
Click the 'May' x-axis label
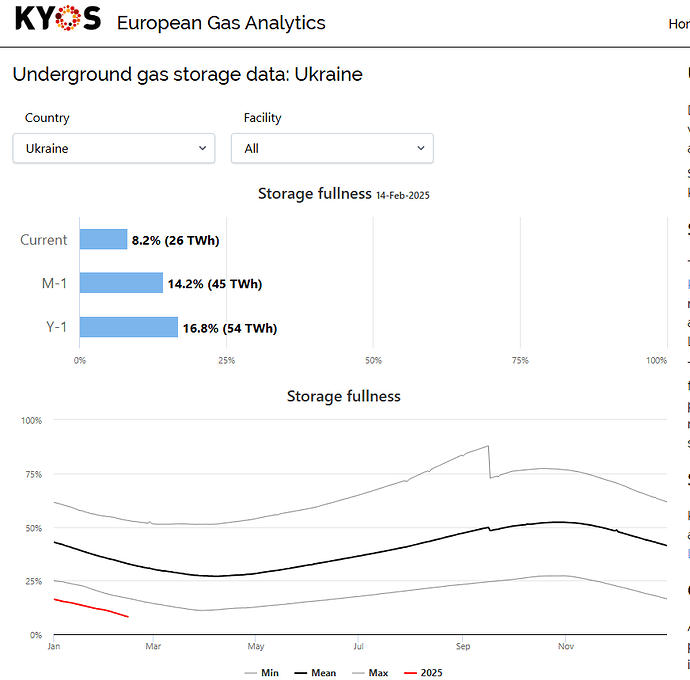point(256,647)
